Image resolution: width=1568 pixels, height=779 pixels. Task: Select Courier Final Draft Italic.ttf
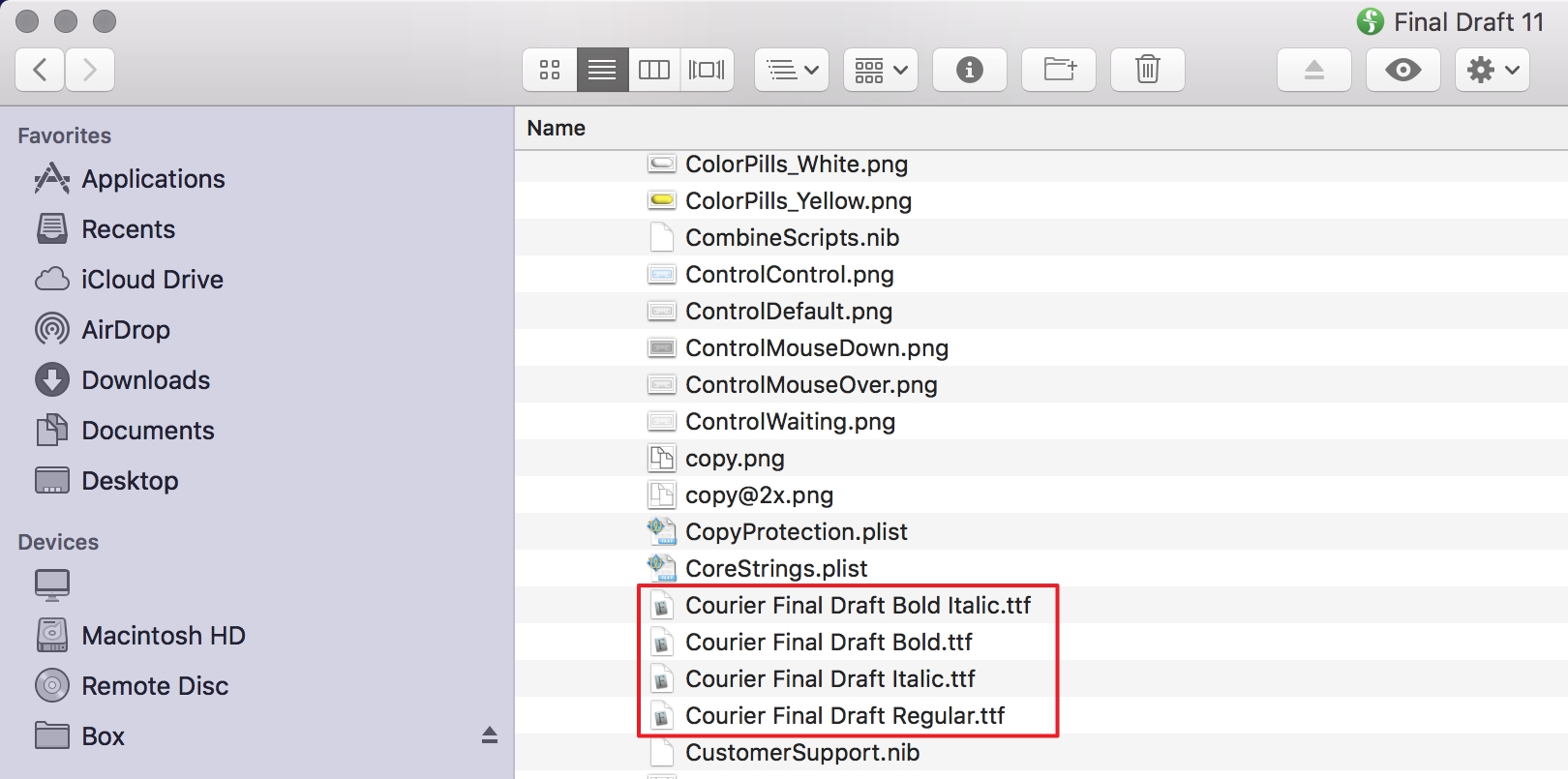tap(830, 679)
